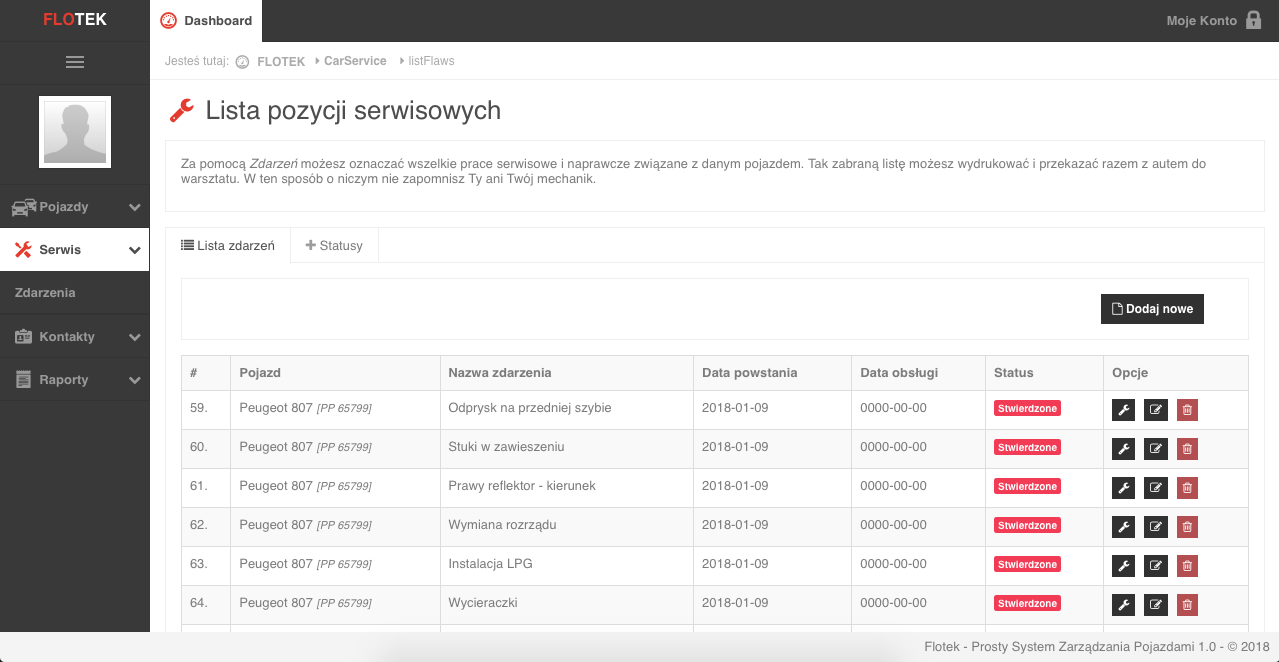Go to FLOTEK breadcrumb link
1279x662 pixels.
(281, 61)
